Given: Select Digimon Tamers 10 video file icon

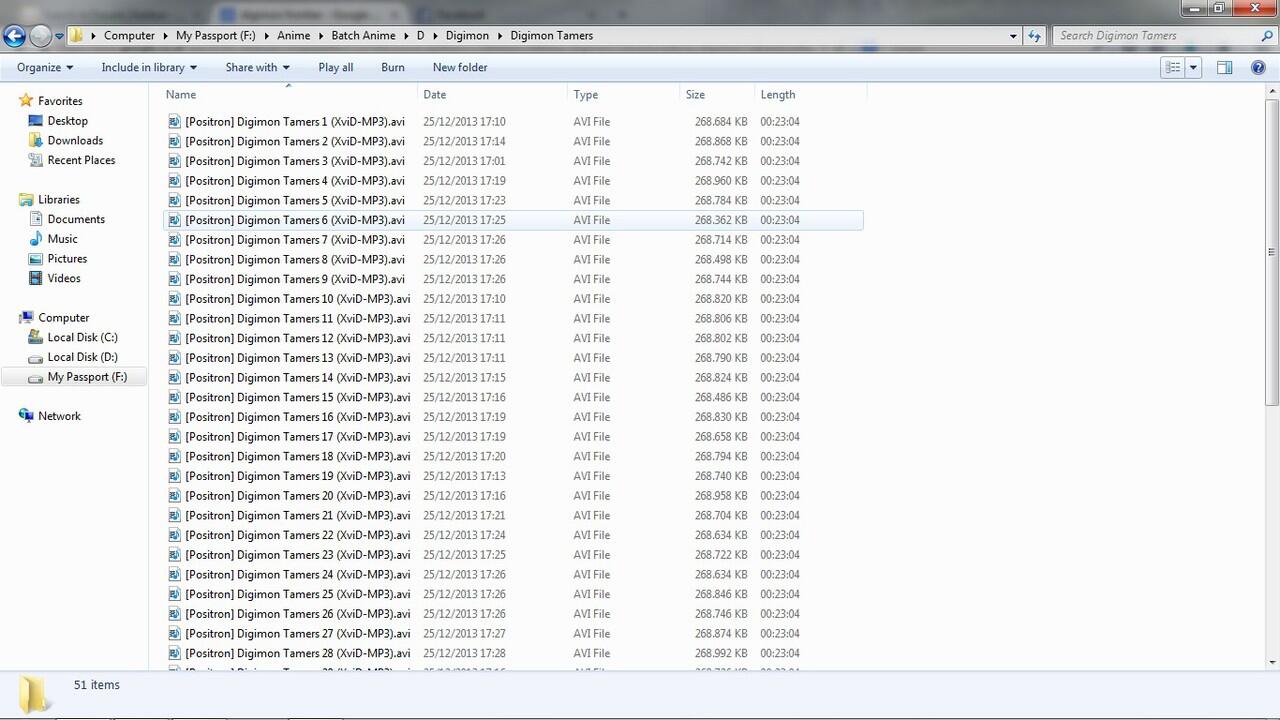Looking at the screenshot, I should click(x=174, y=299).
